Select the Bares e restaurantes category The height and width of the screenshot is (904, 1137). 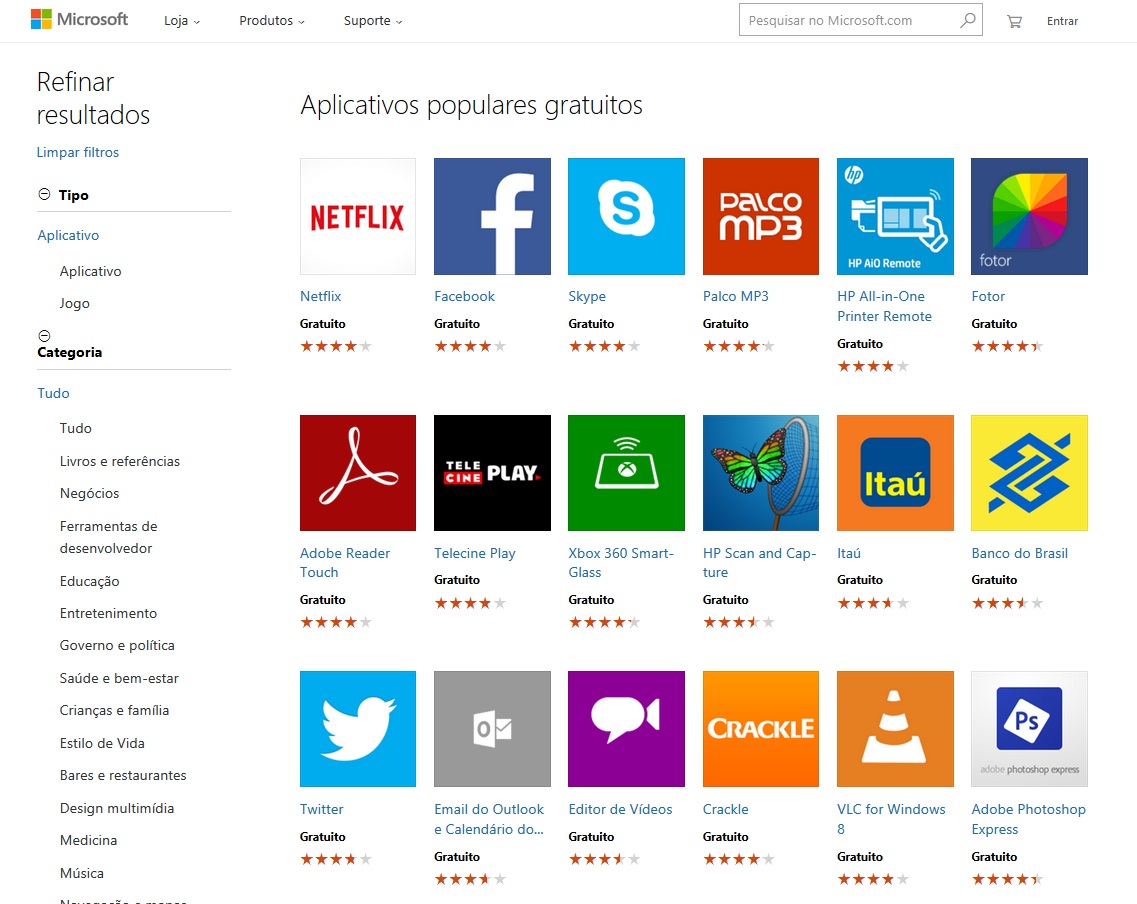[x=123, y=775]
